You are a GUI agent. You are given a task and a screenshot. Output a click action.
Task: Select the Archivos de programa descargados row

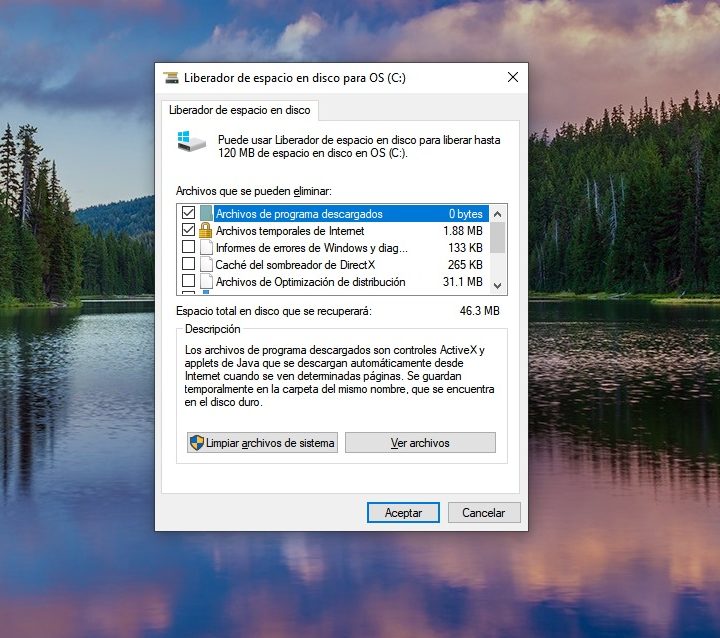[335, 214]
